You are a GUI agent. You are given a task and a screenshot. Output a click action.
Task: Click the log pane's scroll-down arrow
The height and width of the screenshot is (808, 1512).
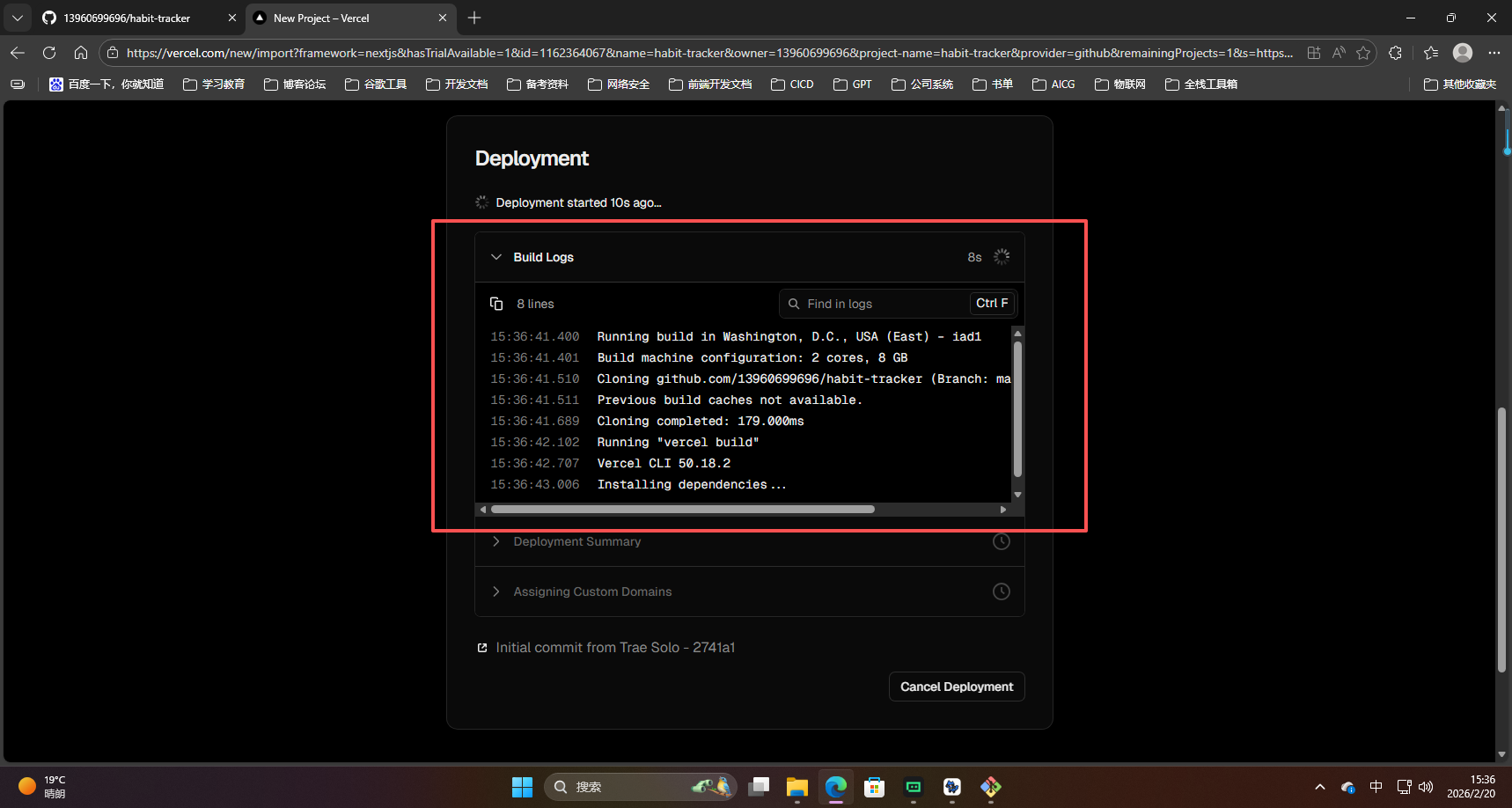pos(1017,495)
